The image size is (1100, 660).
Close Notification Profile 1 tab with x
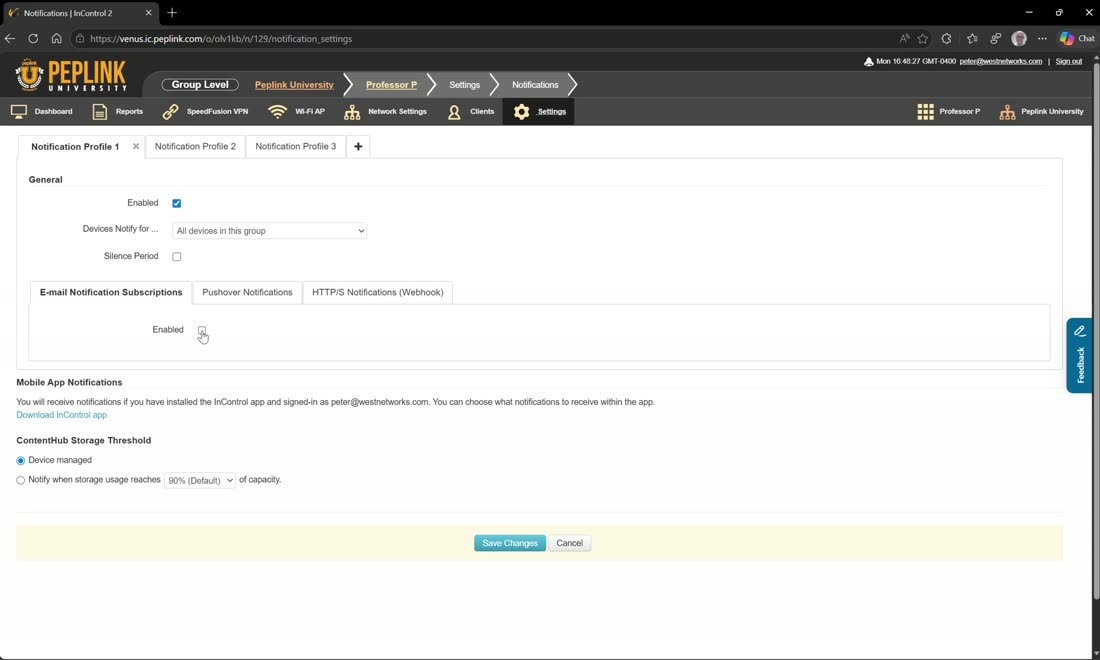click(x=135, y=147)
